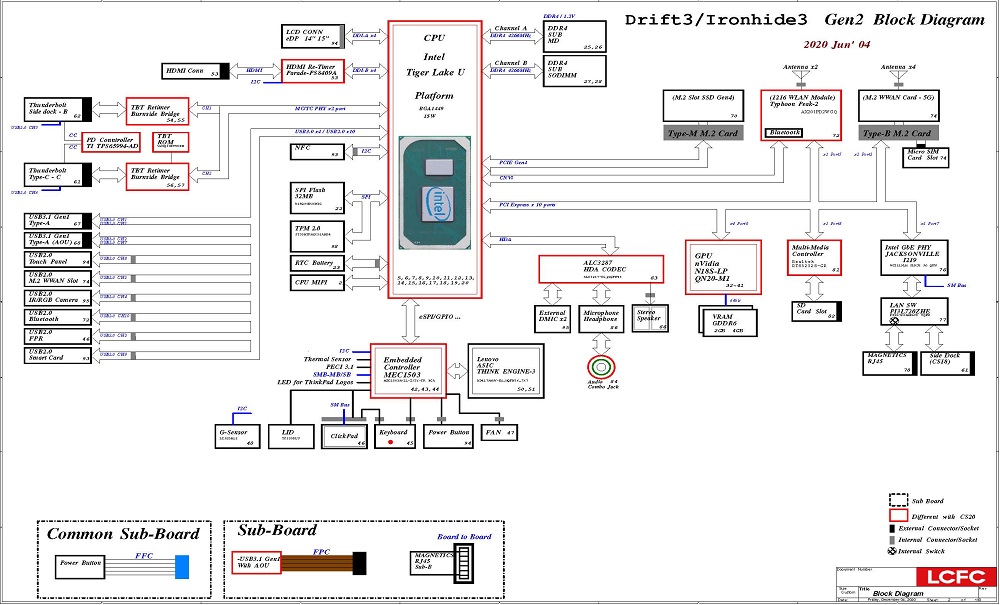The width and height of the screenshot is (1000, 605).
Task: Click the USB3.1 Gen1 Type-A (AOU) block
Action: 58,240
